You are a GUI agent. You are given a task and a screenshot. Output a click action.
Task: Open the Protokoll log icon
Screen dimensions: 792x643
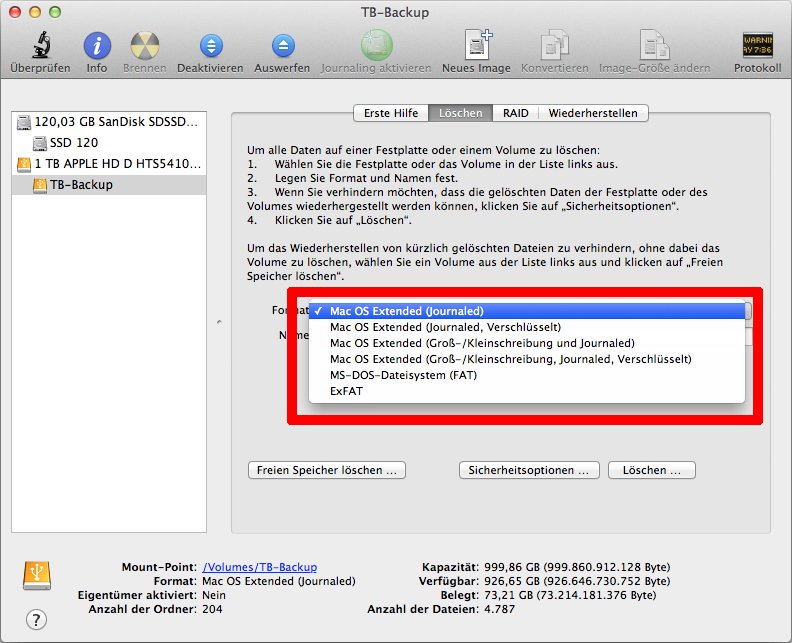(757, 46)
